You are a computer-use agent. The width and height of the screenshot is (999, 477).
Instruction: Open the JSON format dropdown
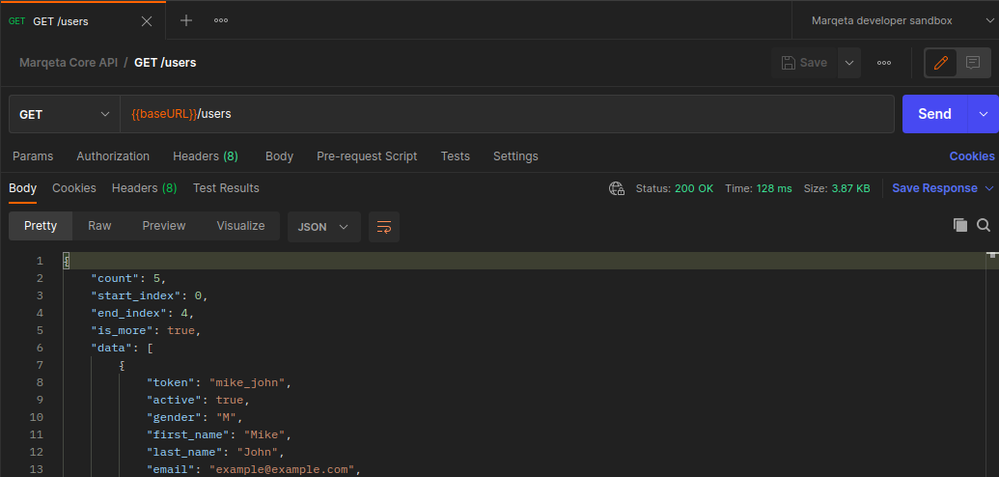pyautogui.click(x=324, y=227)
